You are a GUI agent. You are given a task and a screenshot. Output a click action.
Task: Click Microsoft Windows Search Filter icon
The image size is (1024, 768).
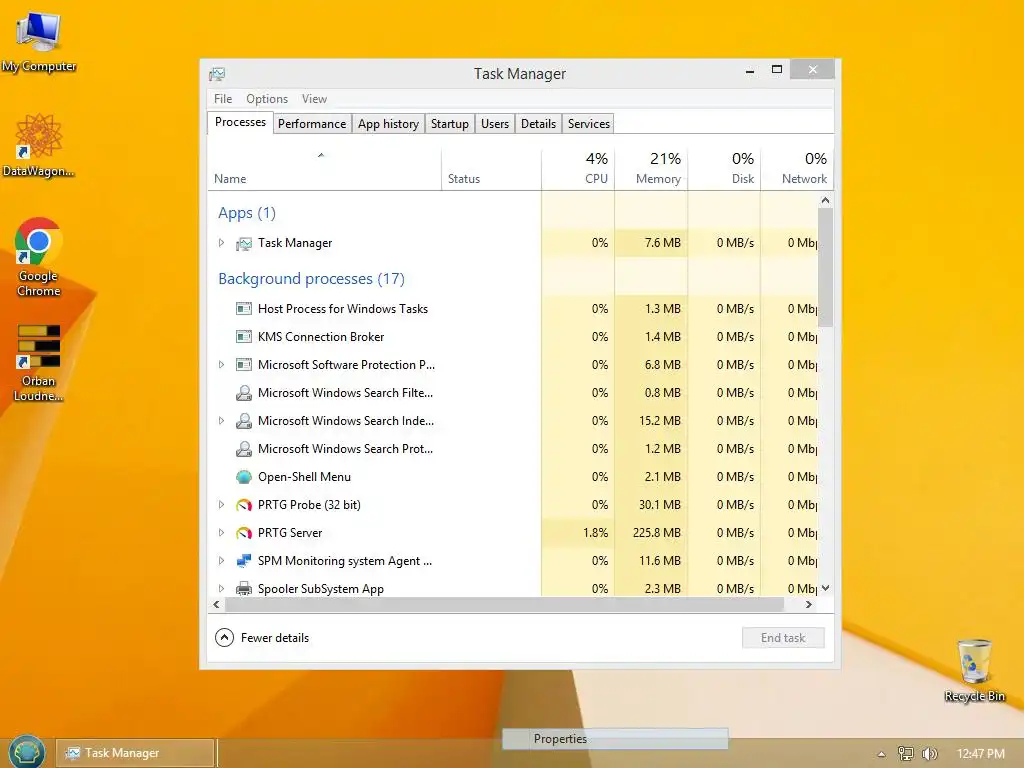click(244, 393)
